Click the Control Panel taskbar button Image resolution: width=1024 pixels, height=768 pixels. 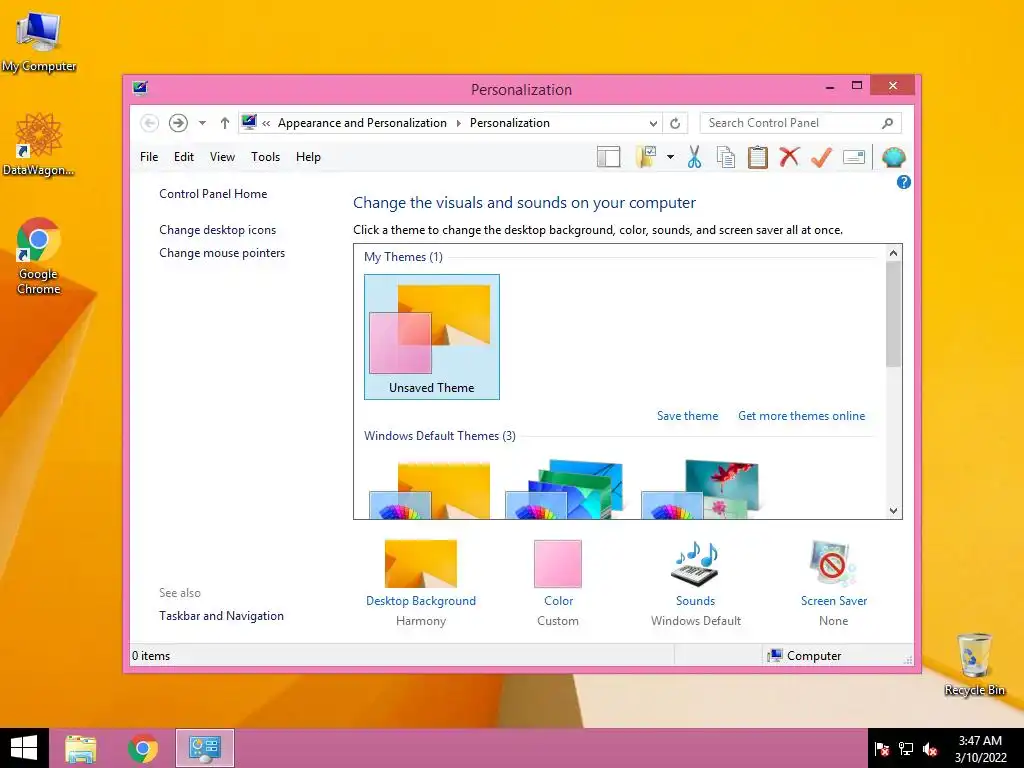[204, 748]
